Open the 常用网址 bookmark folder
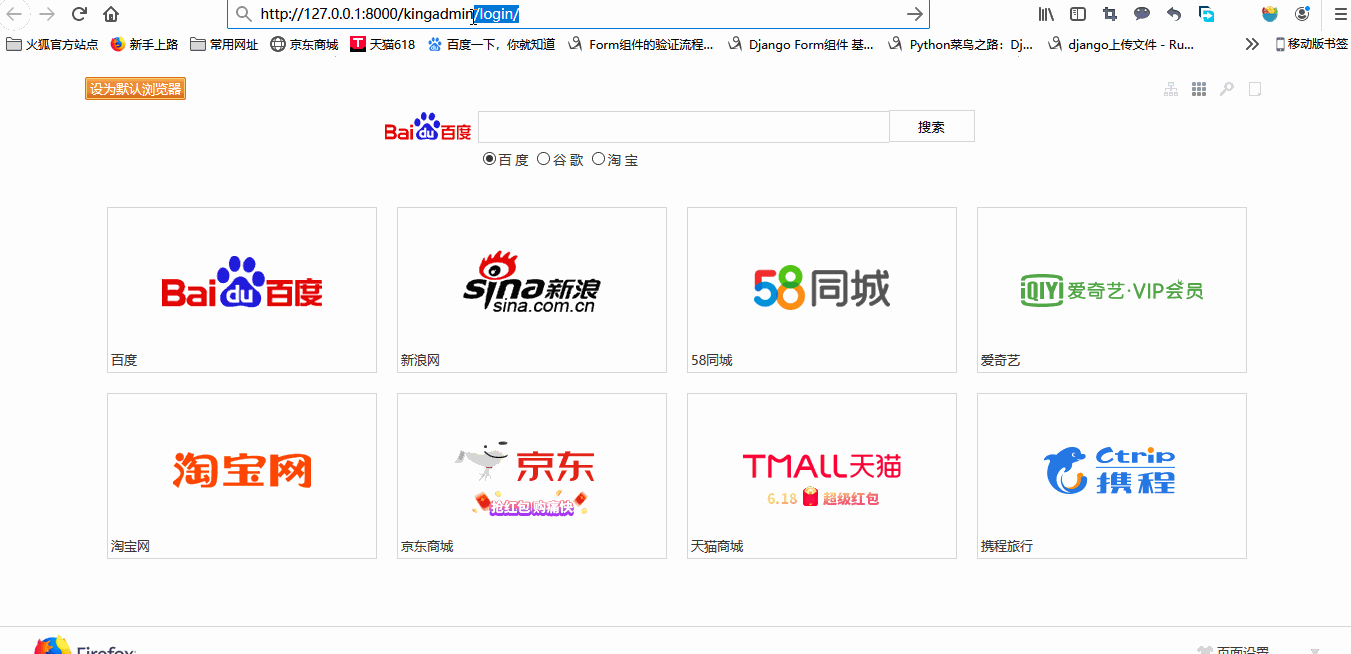The height and width of the screenshot is (654, 1351). tap(224, 44)
